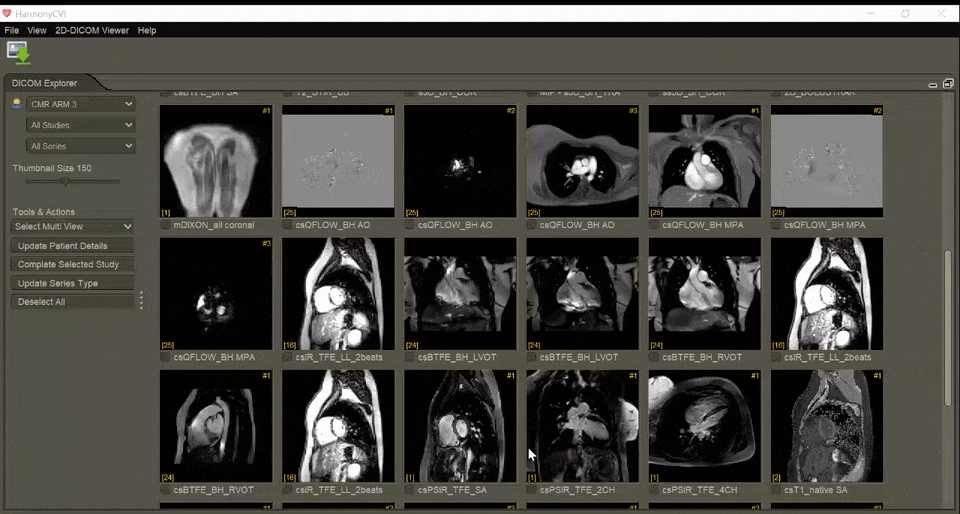Click the Thumbnail Size slider handle
960x514 pixels.
[x=65, y=181]
